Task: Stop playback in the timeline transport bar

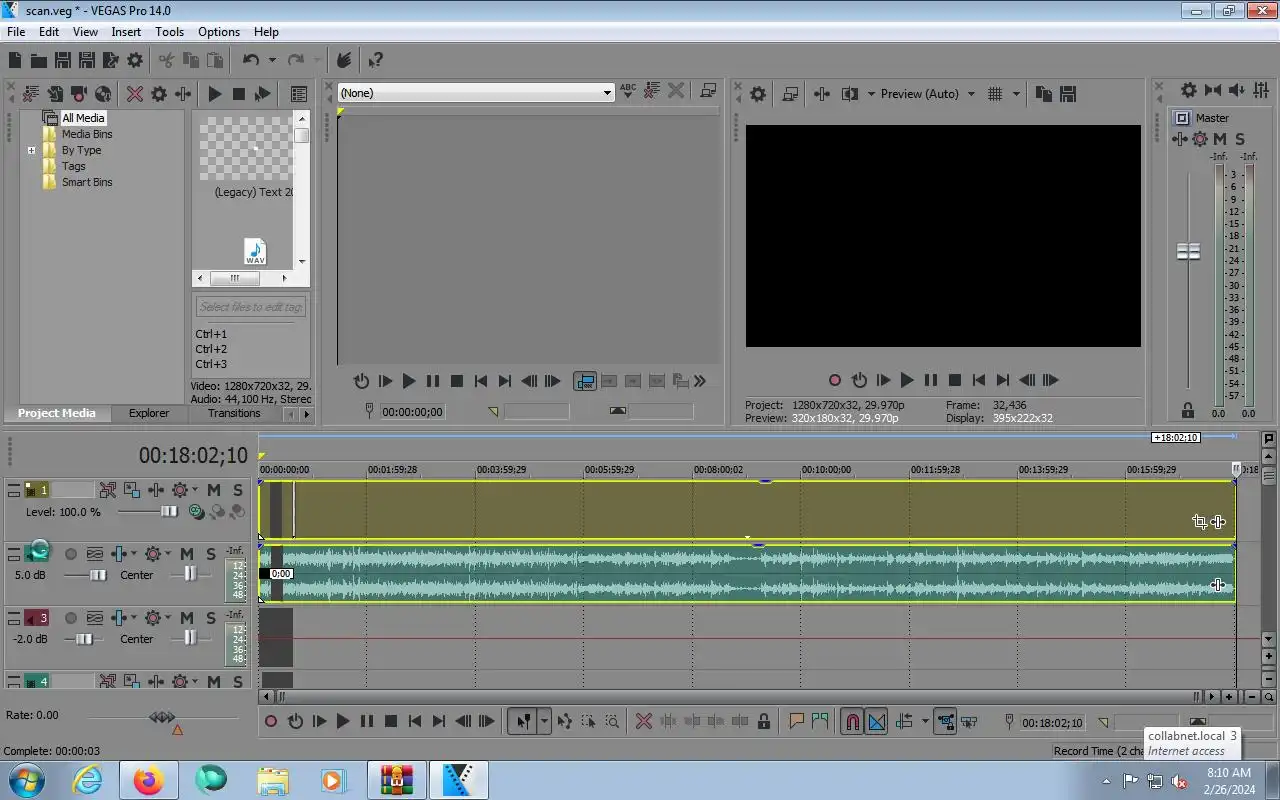Action: [x=391, y=721]
